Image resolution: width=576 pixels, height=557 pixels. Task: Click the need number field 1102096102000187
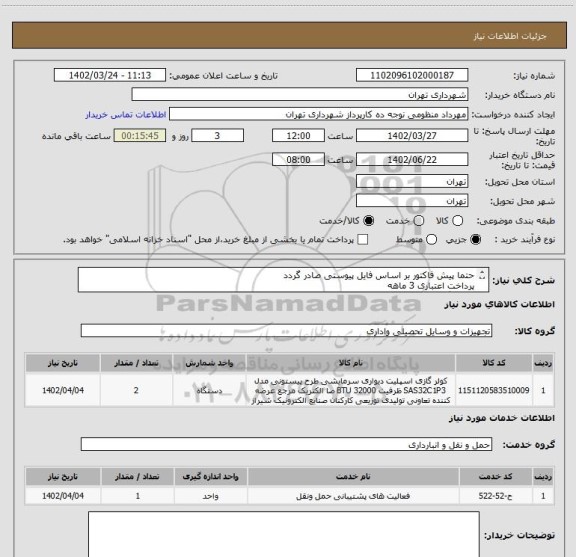pos(412,75)
